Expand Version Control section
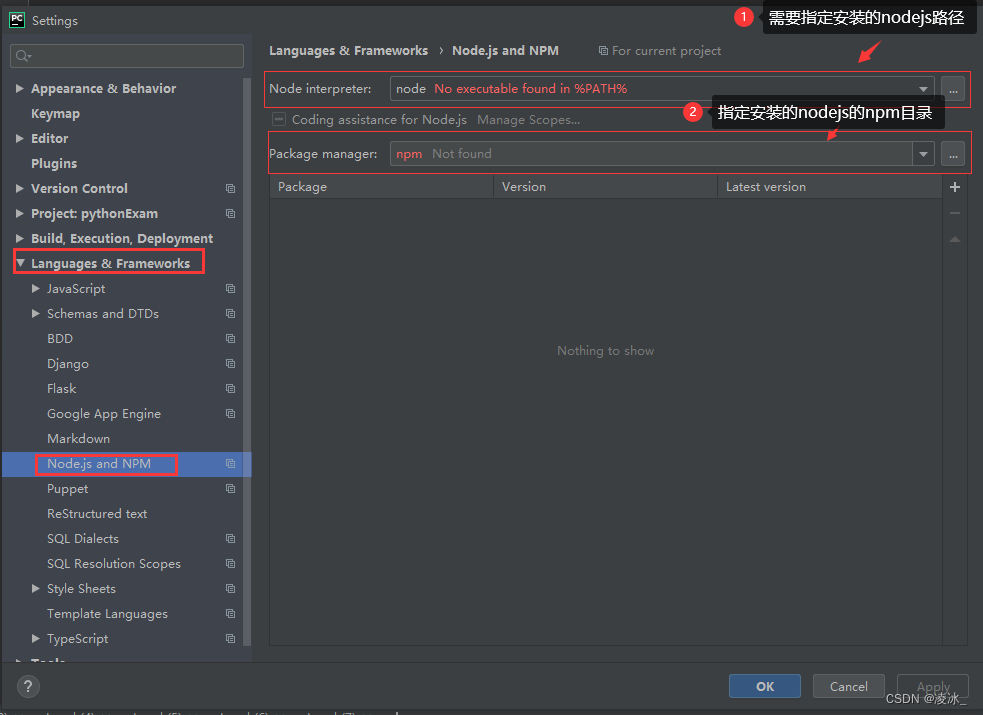Viewport: 983px width, 715px height. pyautogui.click(x=19, y=189)
